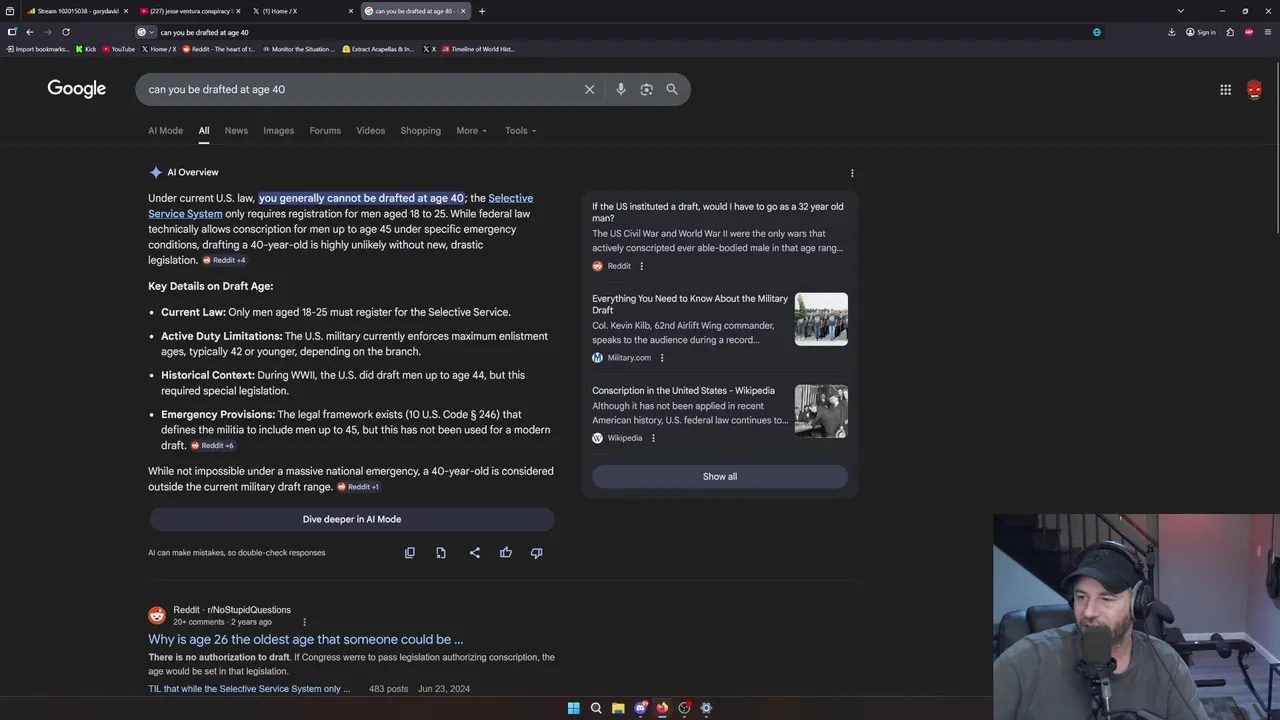This screenshot has height=720, width=1280.
Task: Give thumbs up to AI Overview
Action: point(506,552)
